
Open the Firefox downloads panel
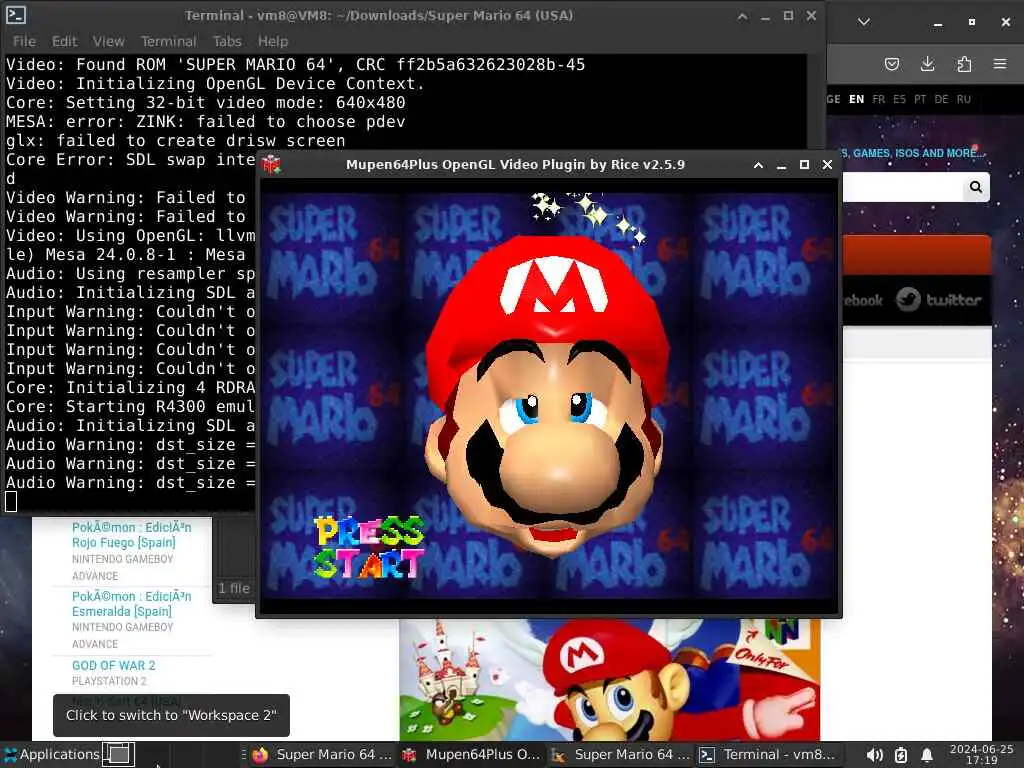[927, 64]
